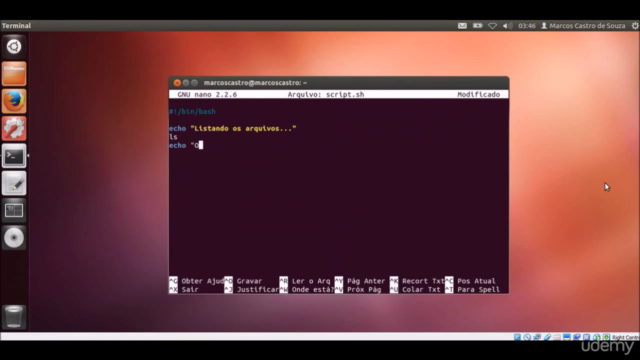Launch Firefox from the launcher

[x=14, y=101]
